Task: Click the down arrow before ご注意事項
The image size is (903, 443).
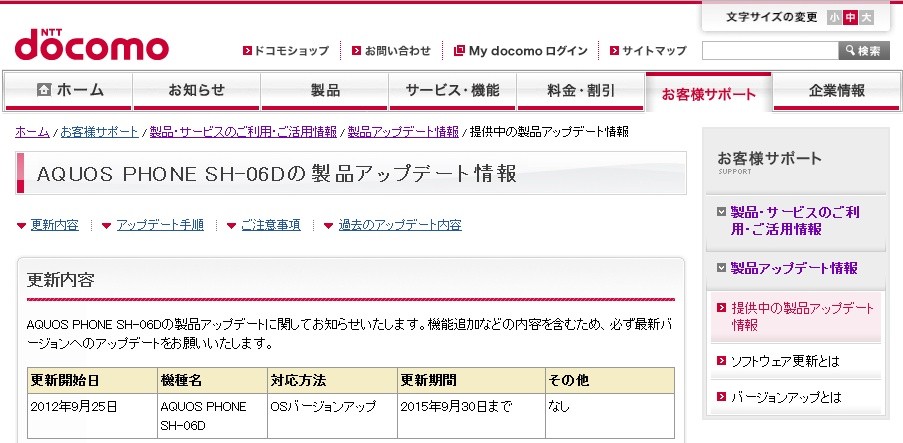Action: click(232, 226)
